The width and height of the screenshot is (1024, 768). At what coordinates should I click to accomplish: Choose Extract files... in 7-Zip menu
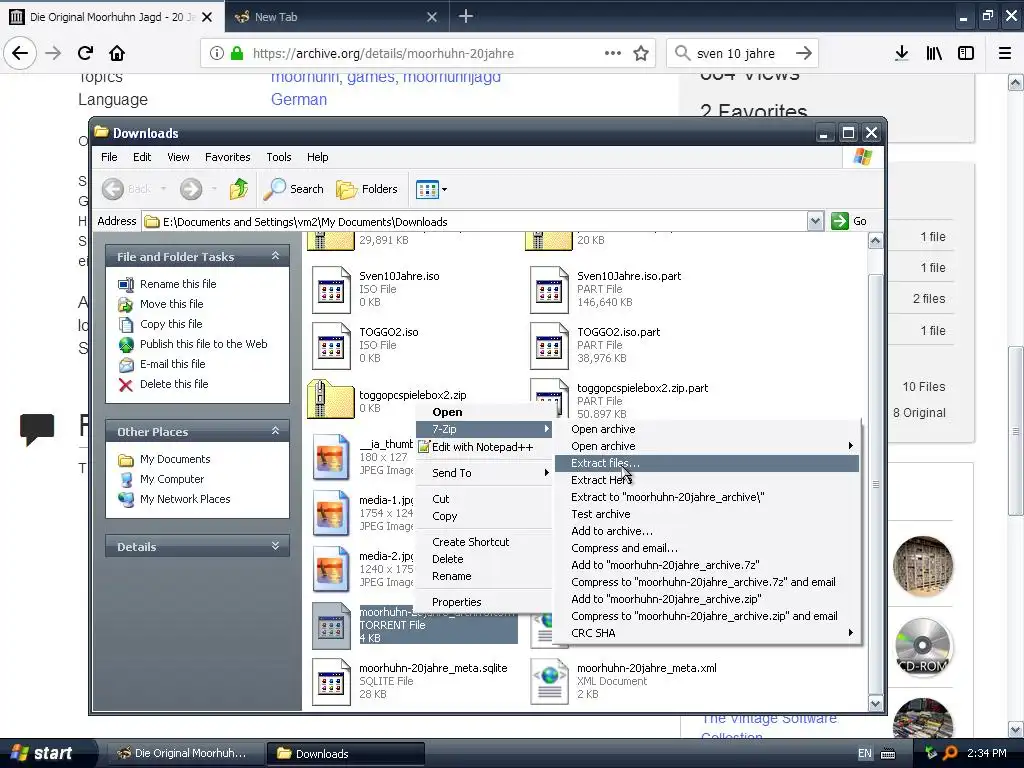707,463
